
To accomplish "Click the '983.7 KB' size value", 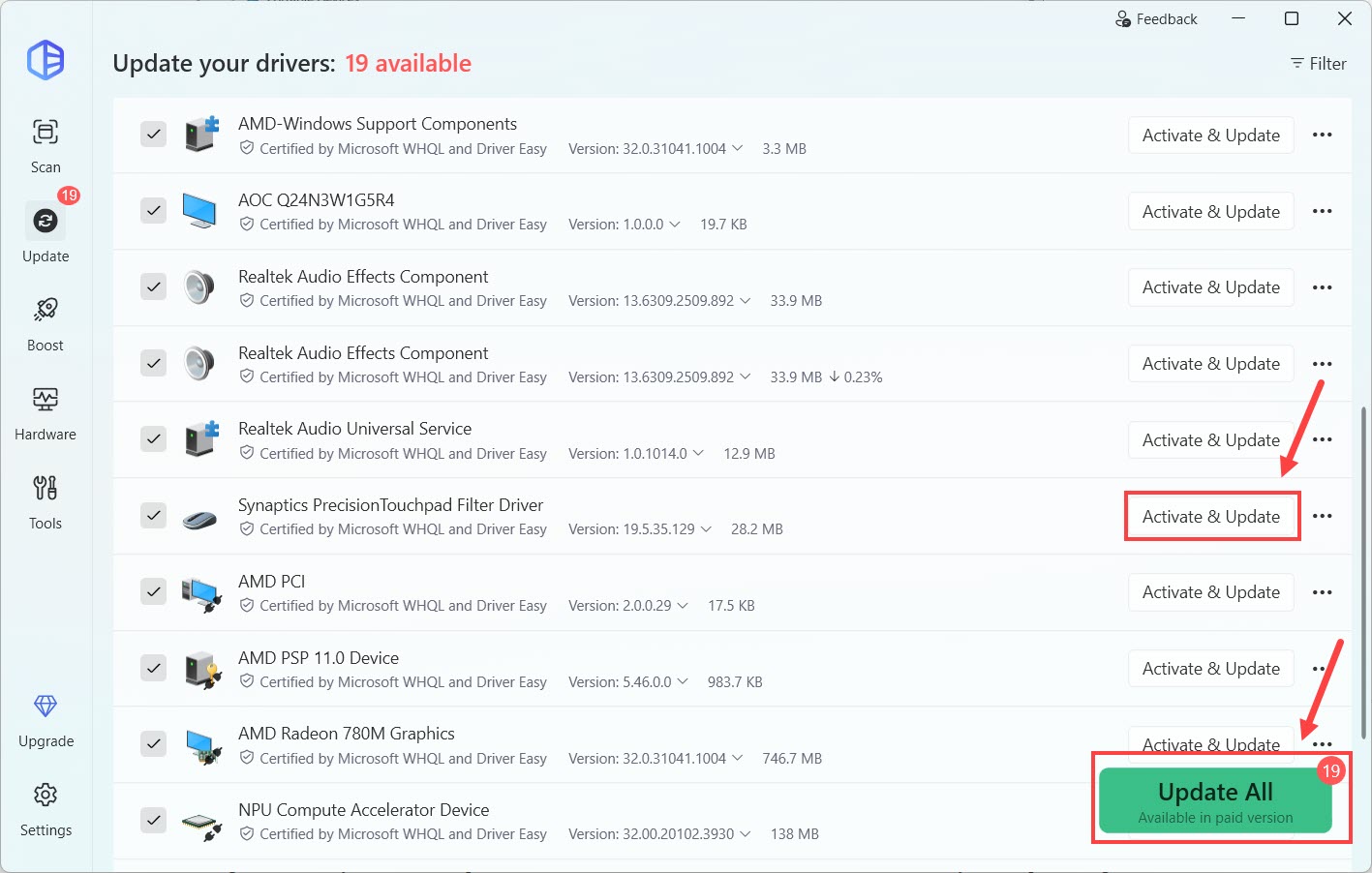I will [735, 682].
